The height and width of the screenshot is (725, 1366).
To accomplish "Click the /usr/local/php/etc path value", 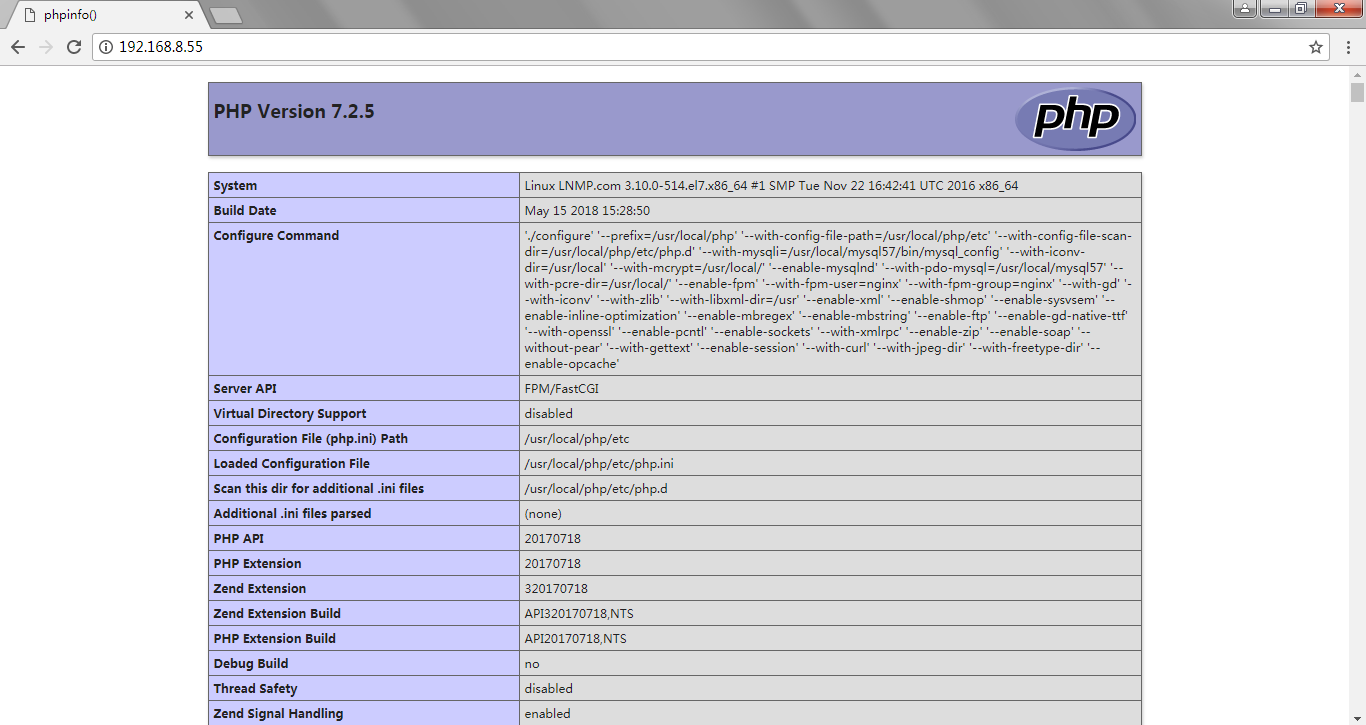I will pos(577,439).
